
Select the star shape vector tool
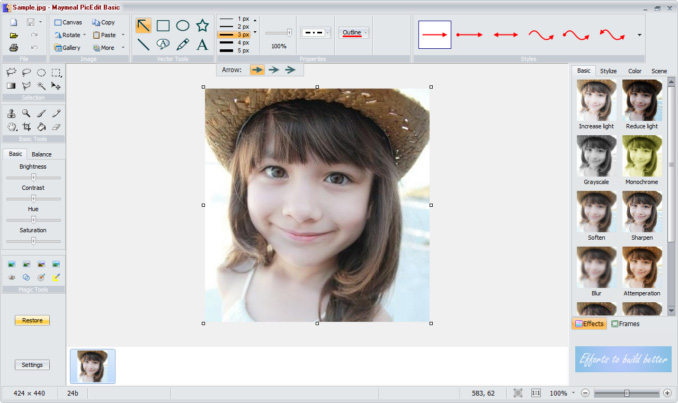pos(203,26)
